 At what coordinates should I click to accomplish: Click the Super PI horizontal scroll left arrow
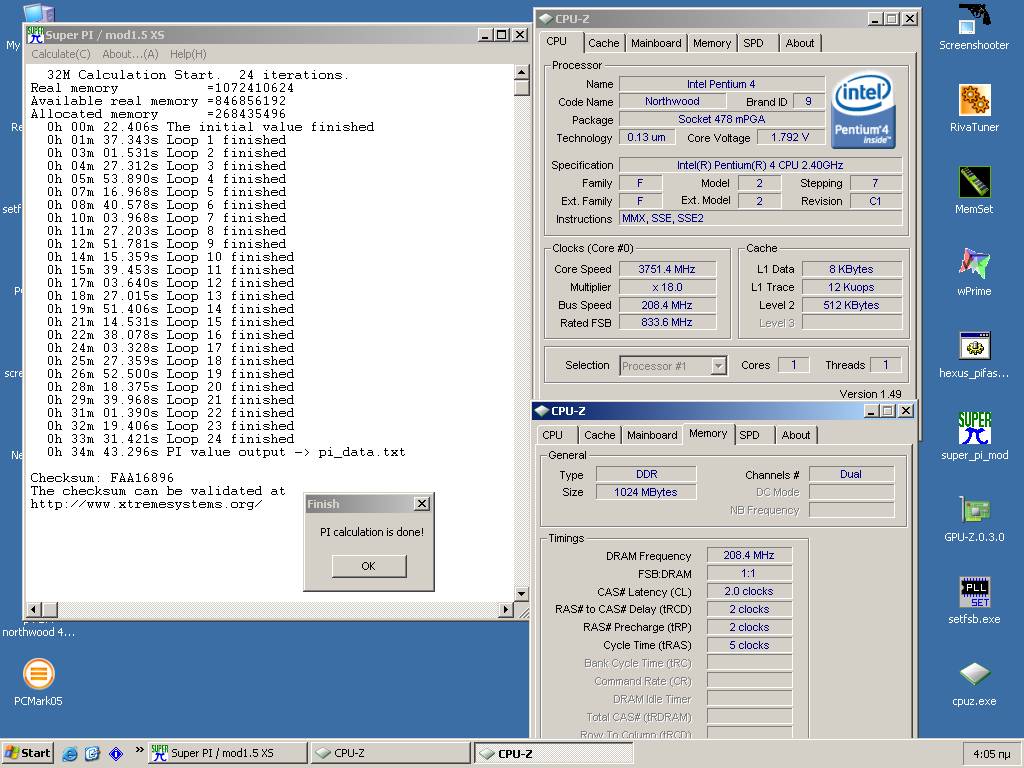pos(33,609)
